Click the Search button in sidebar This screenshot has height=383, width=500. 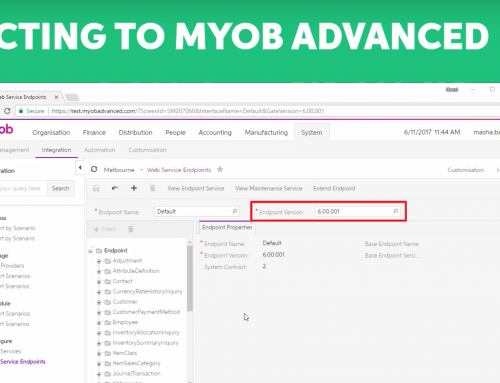pos(61,189)
